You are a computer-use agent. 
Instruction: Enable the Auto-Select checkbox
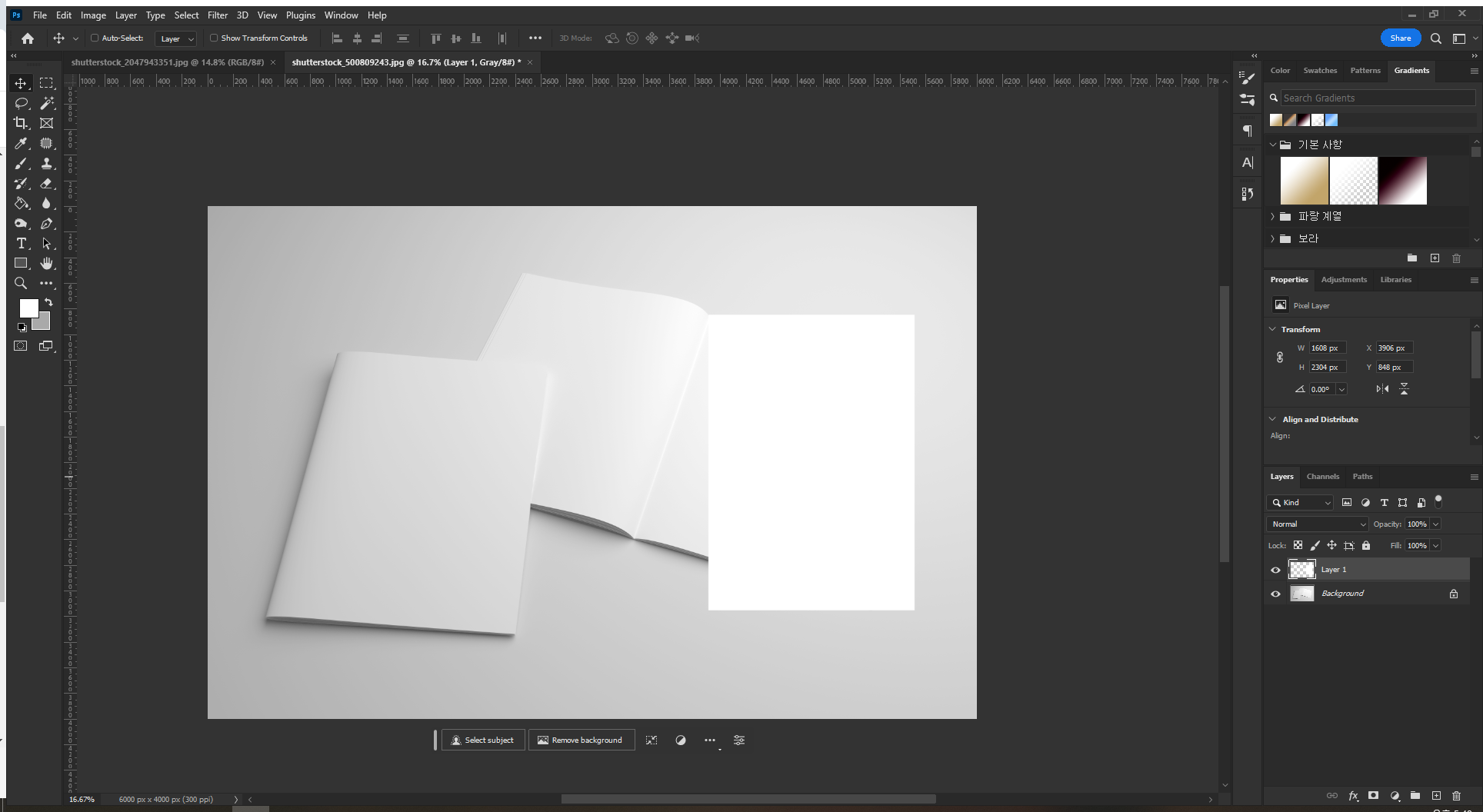point(95,38)
